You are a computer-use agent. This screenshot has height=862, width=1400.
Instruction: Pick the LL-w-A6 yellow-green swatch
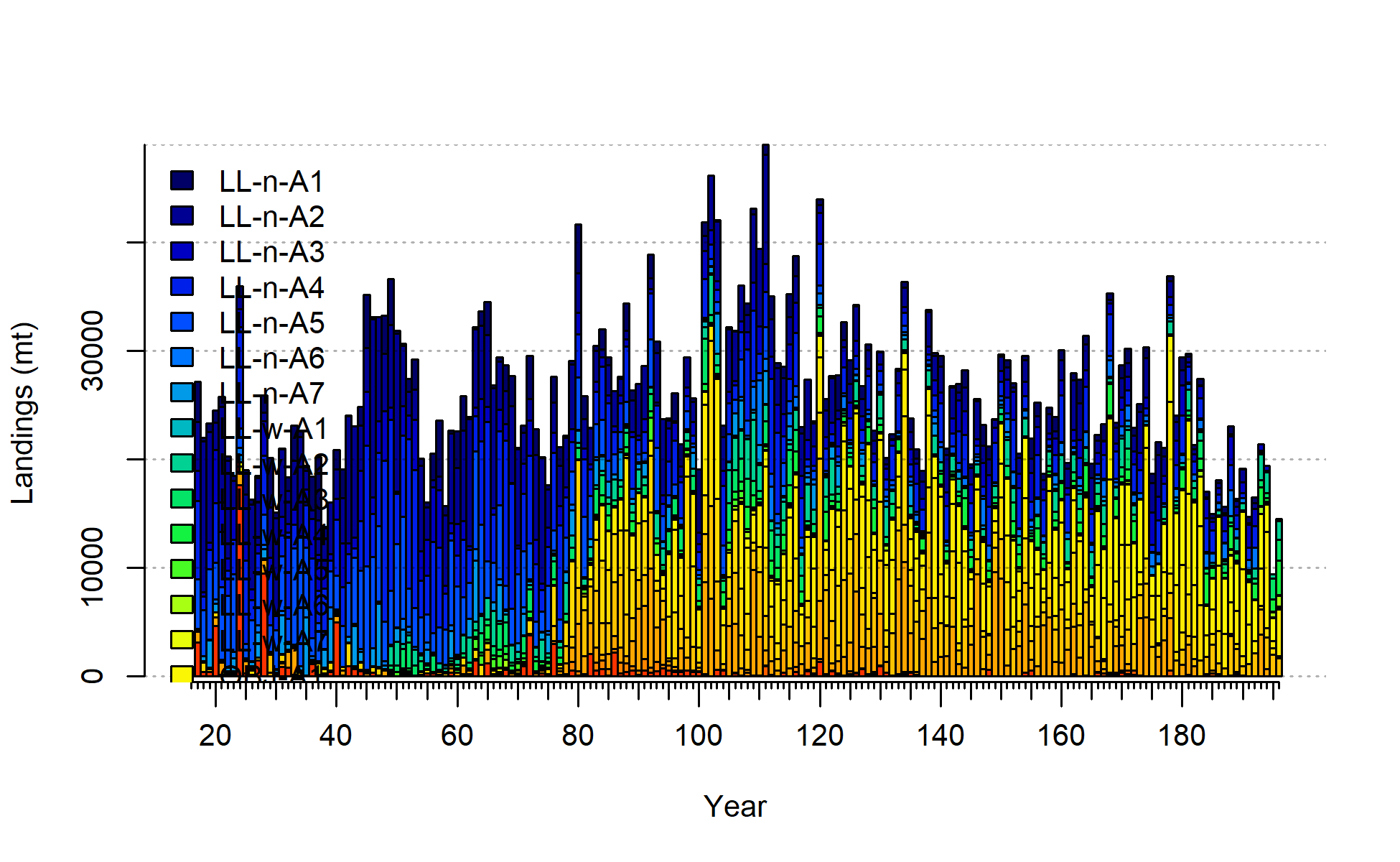[x=182, y=603]
